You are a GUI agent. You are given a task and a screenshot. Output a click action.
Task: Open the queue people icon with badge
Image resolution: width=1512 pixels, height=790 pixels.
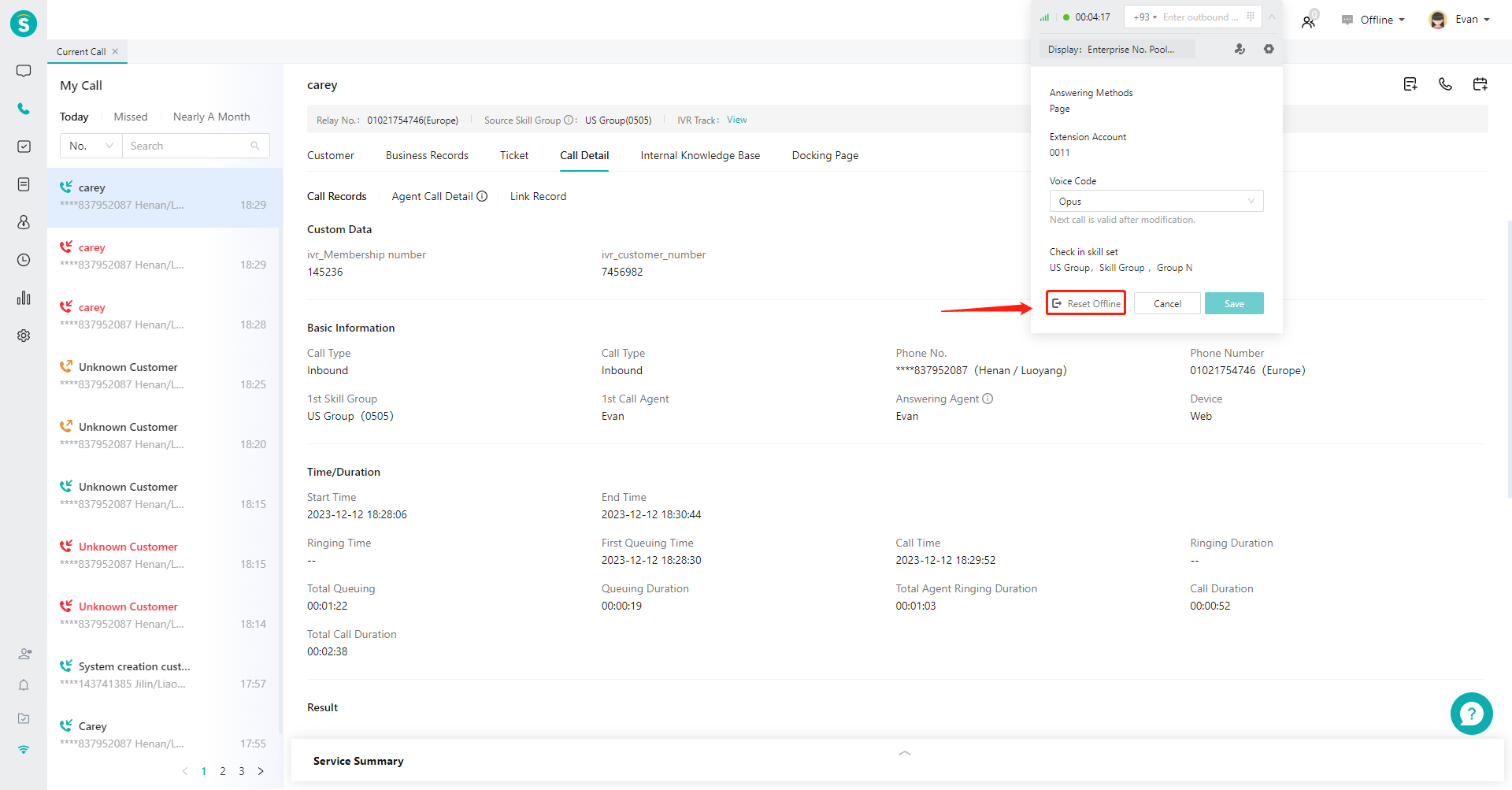pyautogui.click(x=1309, y=20)
